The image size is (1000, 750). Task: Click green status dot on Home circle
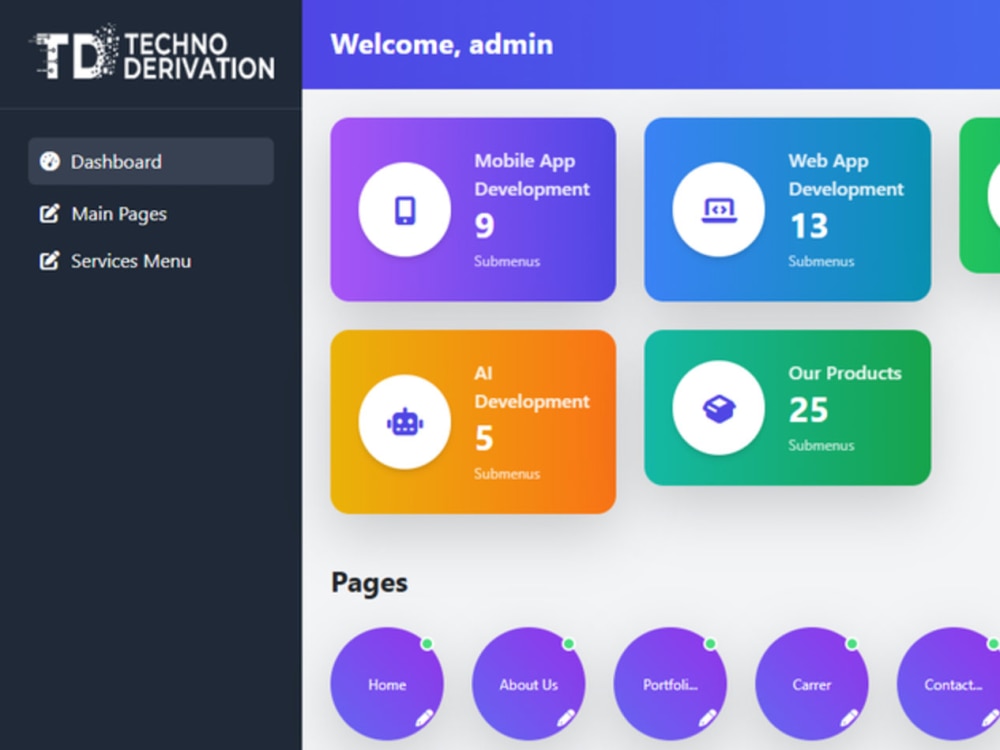click(427, 644)
